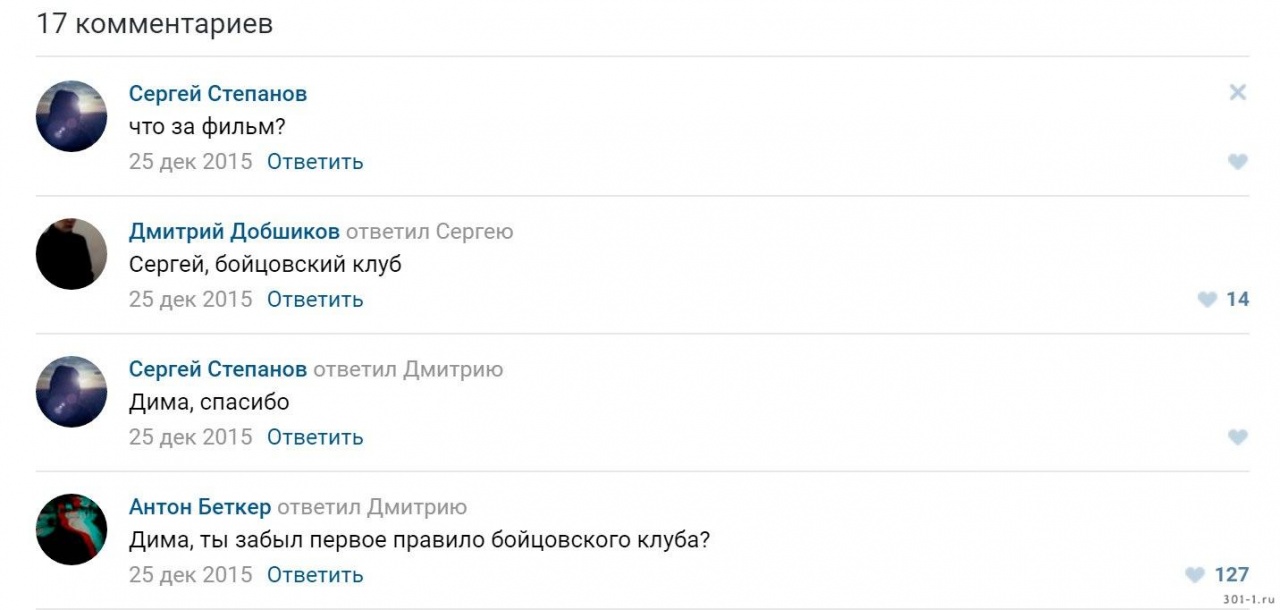1280x610 pixels.
Task: Click Сергей Степанов's avatar beside "Дима, спасибо"
Action: 71,392
